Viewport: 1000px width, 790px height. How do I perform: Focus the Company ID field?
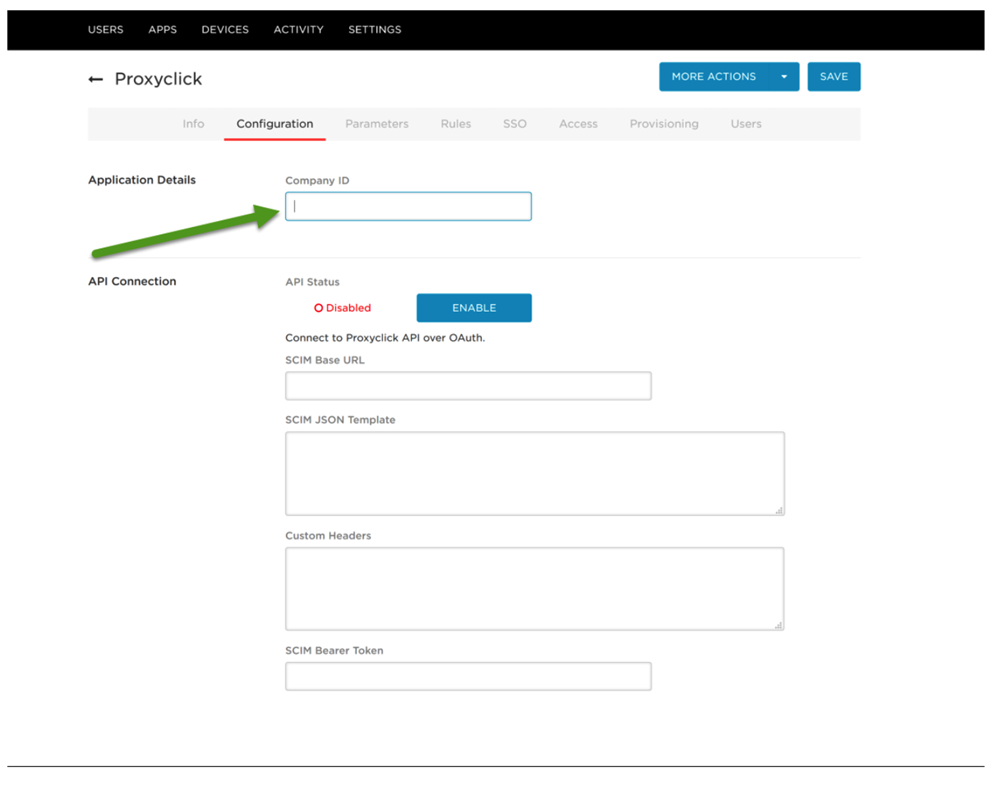pos(408,207)
